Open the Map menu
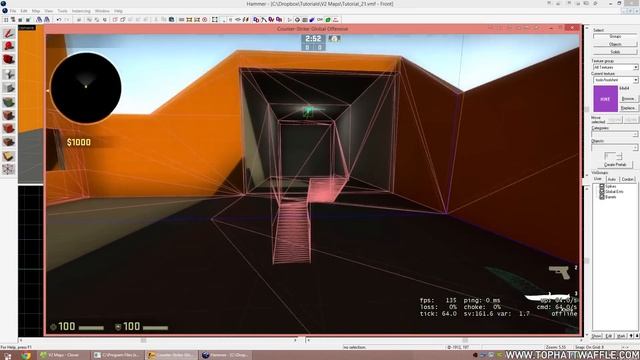This screenshot has height=360, width=640. coord(36,11)
